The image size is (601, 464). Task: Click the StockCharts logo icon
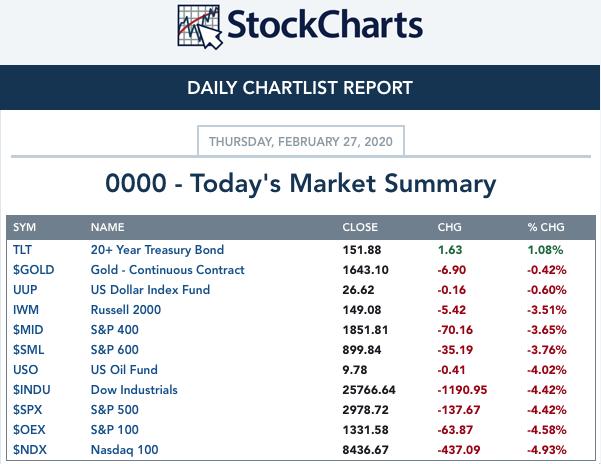coord(200,26)
